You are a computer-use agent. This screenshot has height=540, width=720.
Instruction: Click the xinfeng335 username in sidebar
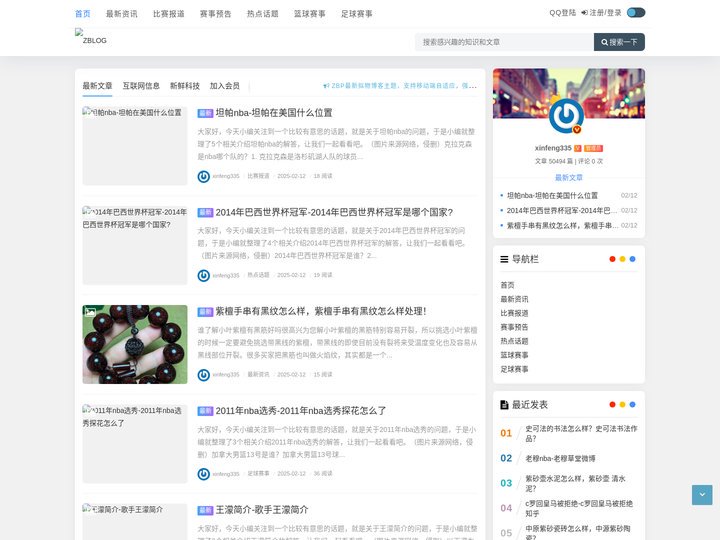[553, 148]
